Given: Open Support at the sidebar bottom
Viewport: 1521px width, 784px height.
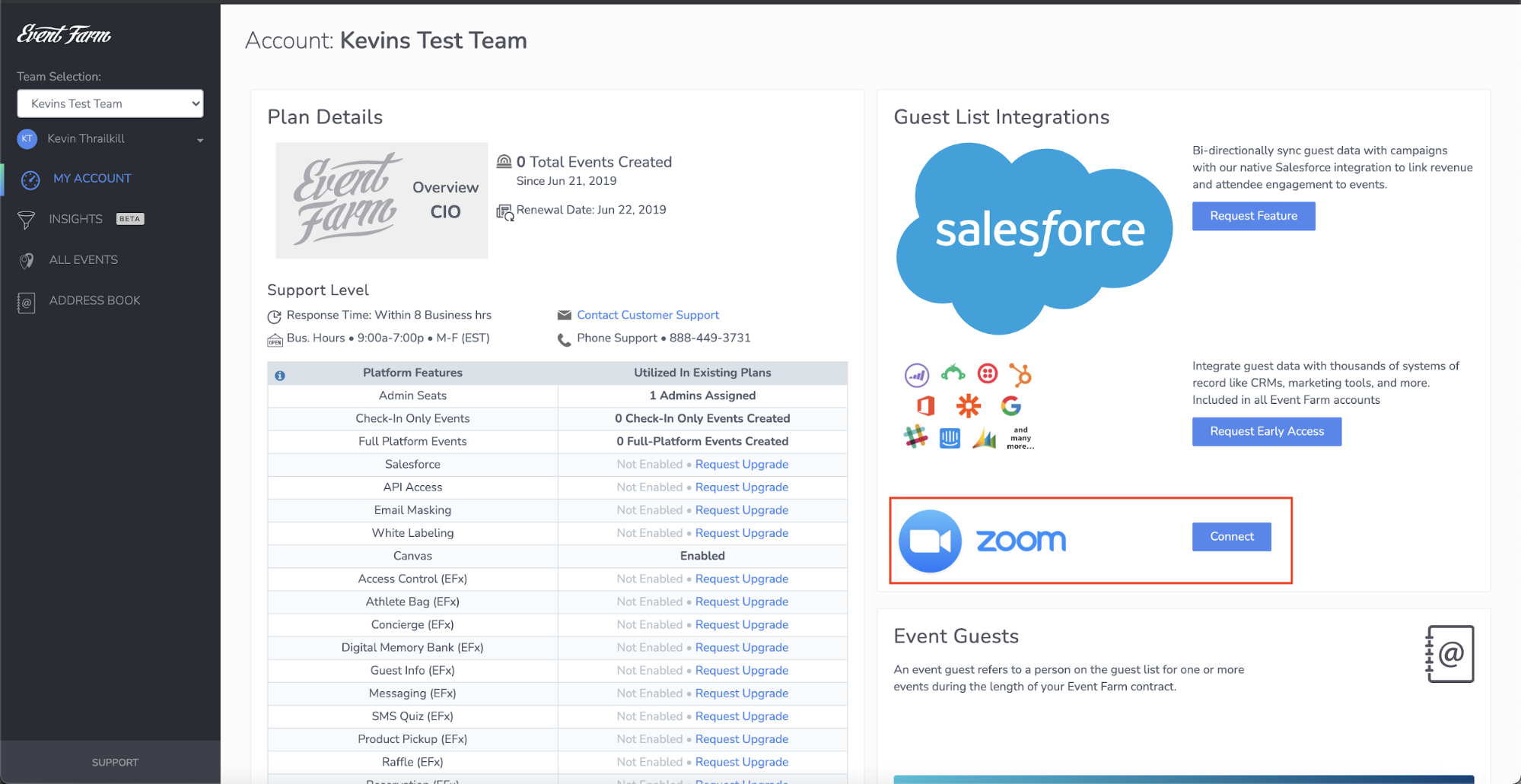Looking at the screenshot, I should click(115, 762).
